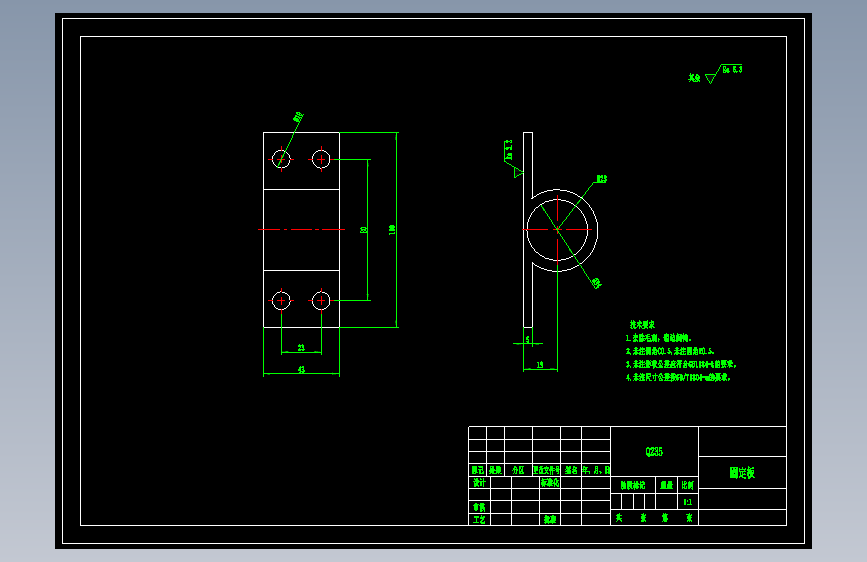Click the 43 plate width dimension
Screen dimensions: 867x562
pos(301,369)
